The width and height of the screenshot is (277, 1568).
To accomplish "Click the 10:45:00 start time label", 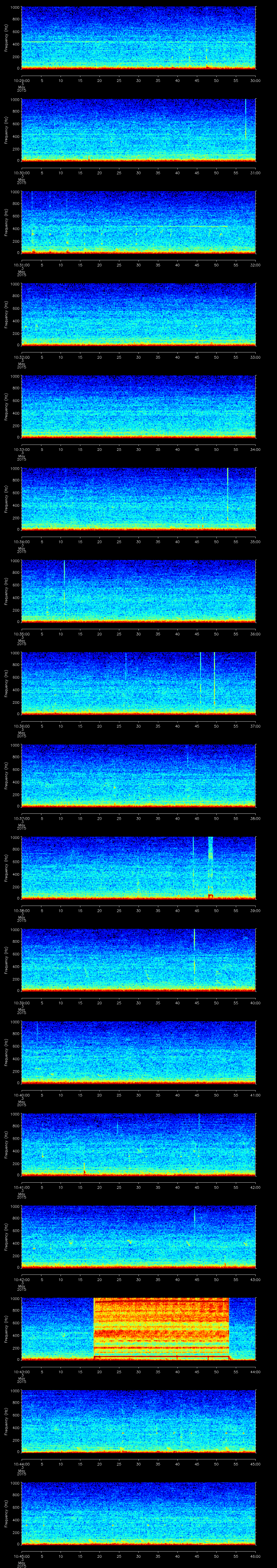I will click(x=22, y=1556).
